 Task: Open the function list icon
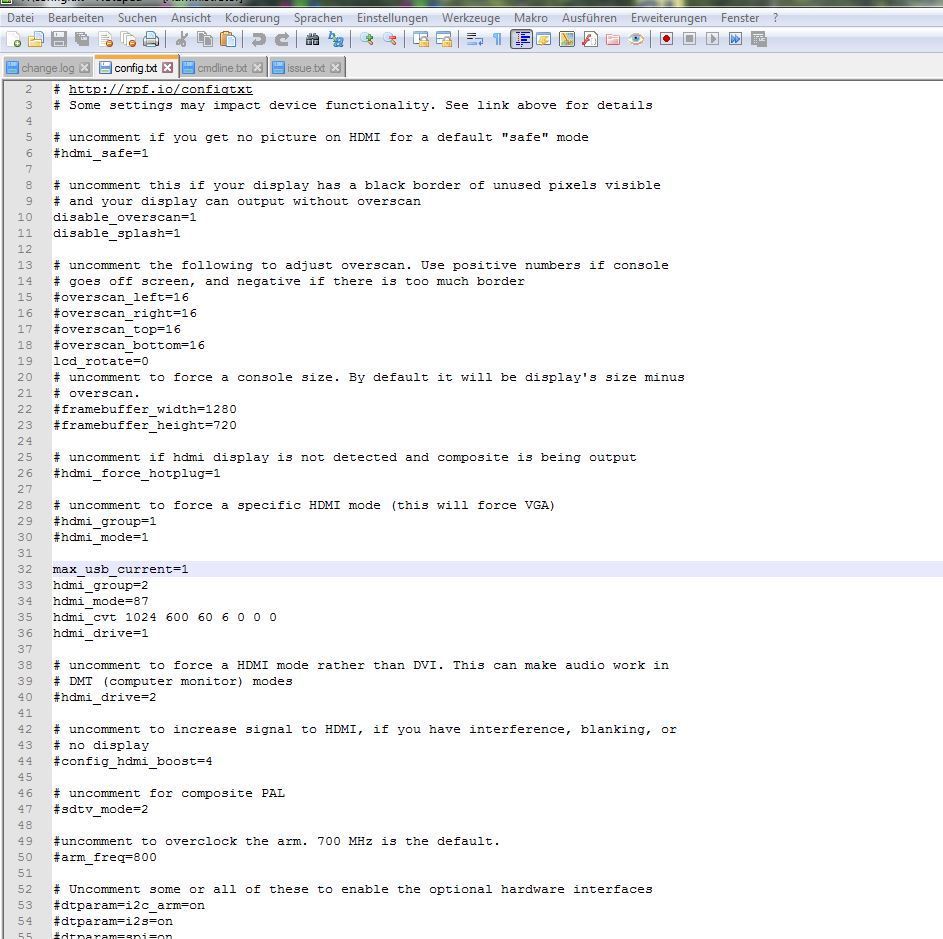pos(590,40)
